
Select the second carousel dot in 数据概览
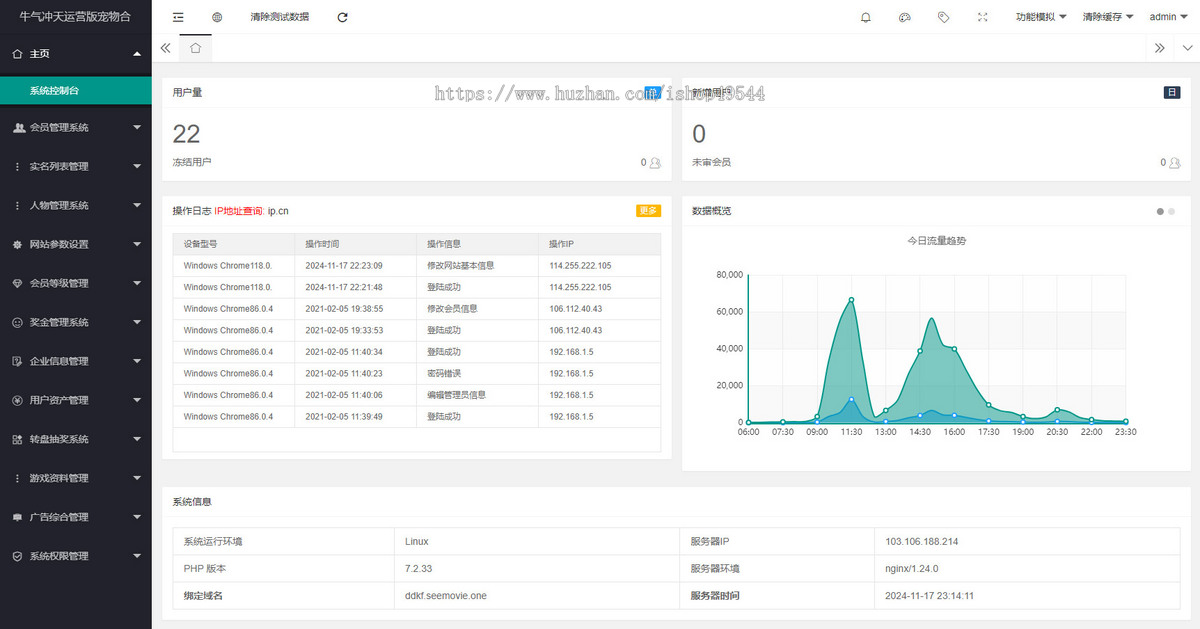point(1171,211)
